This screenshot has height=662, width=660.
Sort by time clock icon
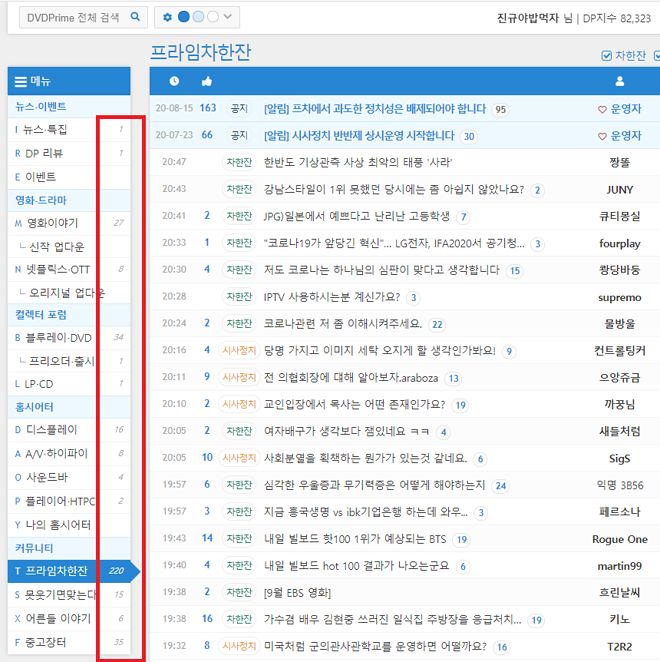[174, 81]
